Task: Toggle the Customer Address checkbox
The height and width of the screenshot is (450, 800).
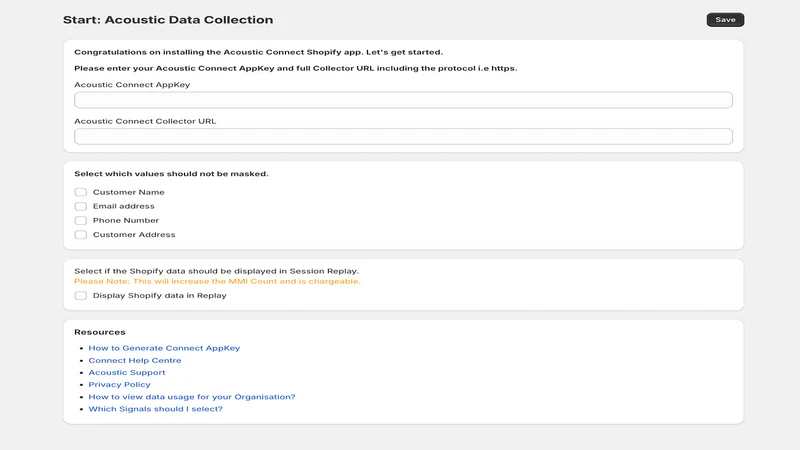Action: point(81,235)
